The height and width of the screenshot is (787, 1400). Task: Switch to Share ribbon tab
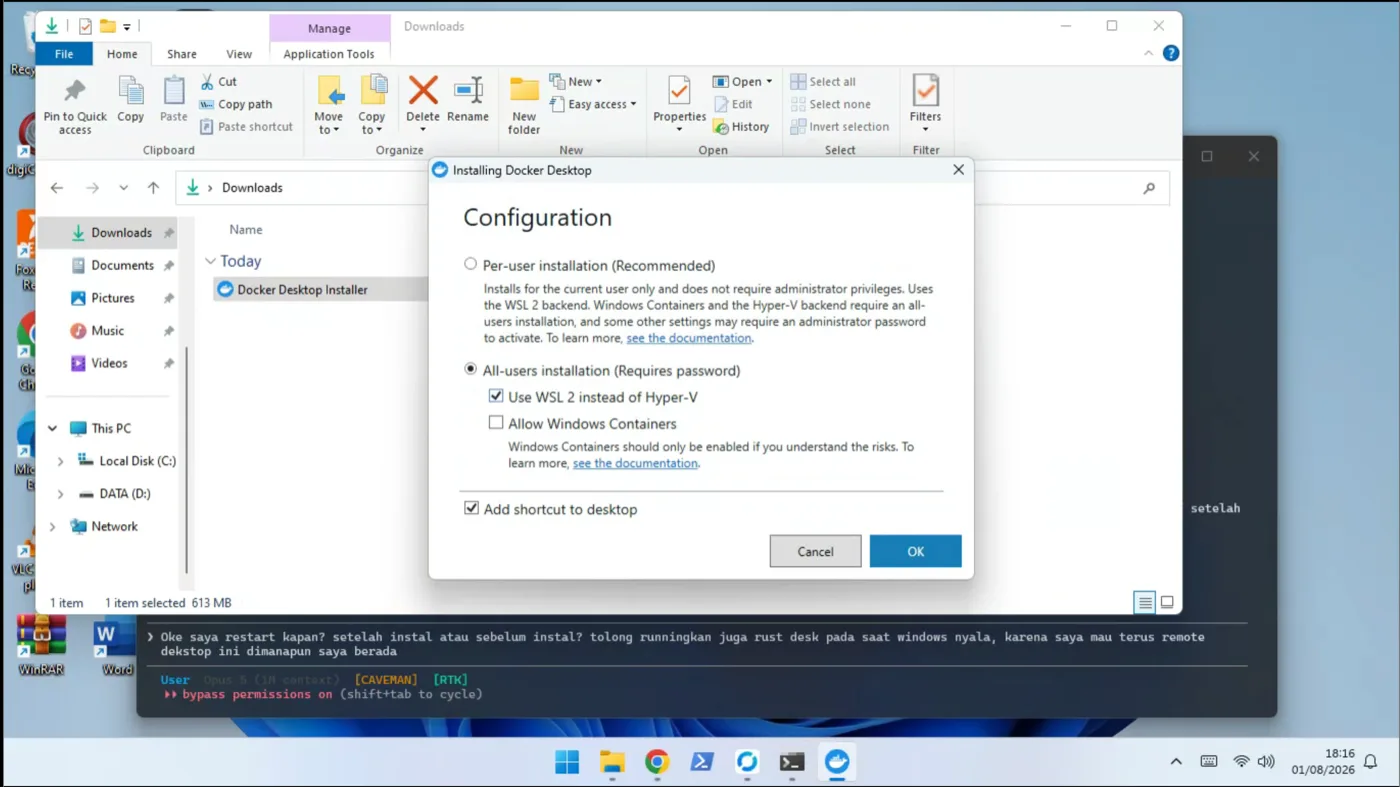click(182, 54)
